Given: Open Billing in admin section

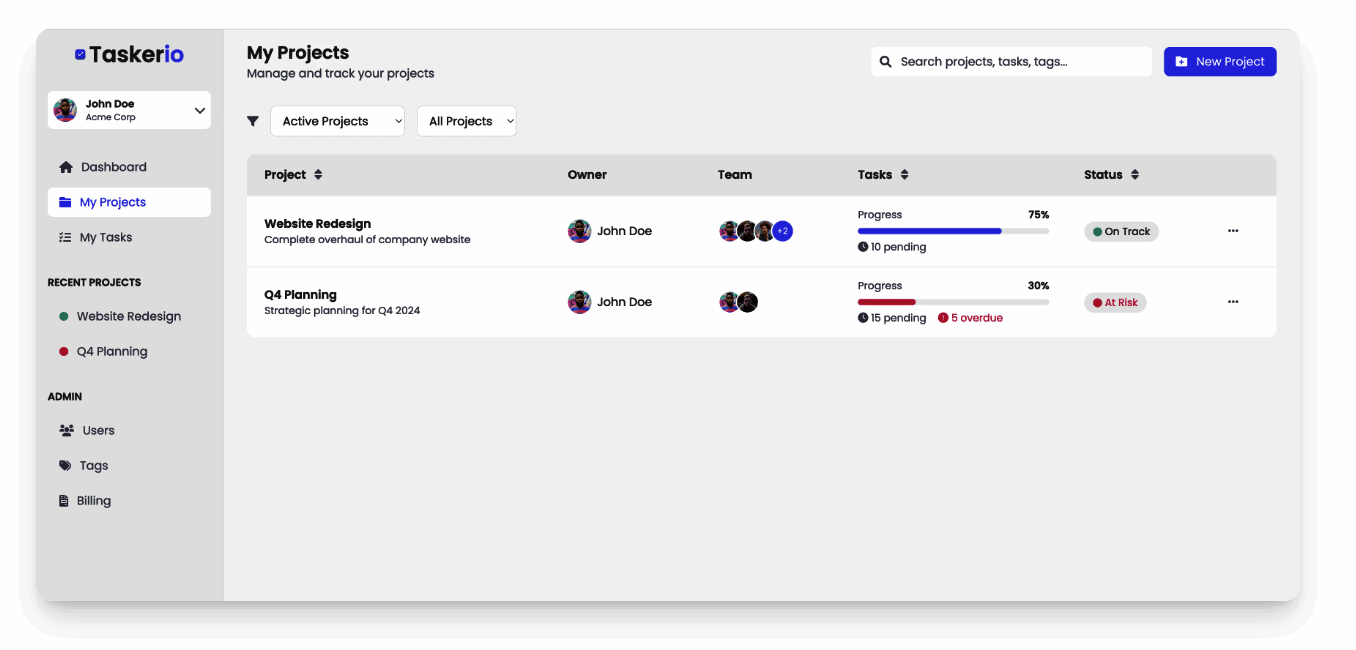Looking at the screenshot, I should pos(93,501).
